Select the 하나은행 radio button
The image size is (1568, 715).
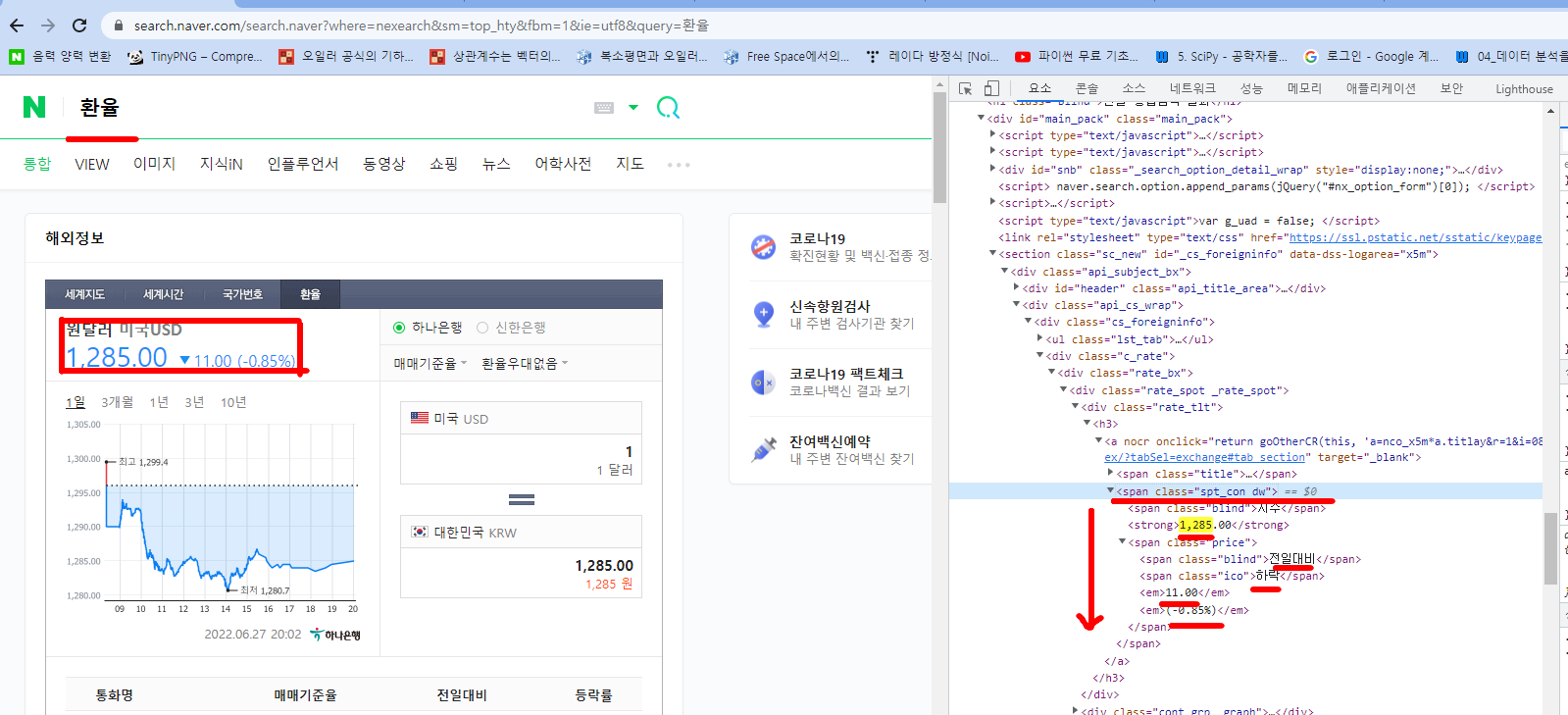[x=399, y=328]
